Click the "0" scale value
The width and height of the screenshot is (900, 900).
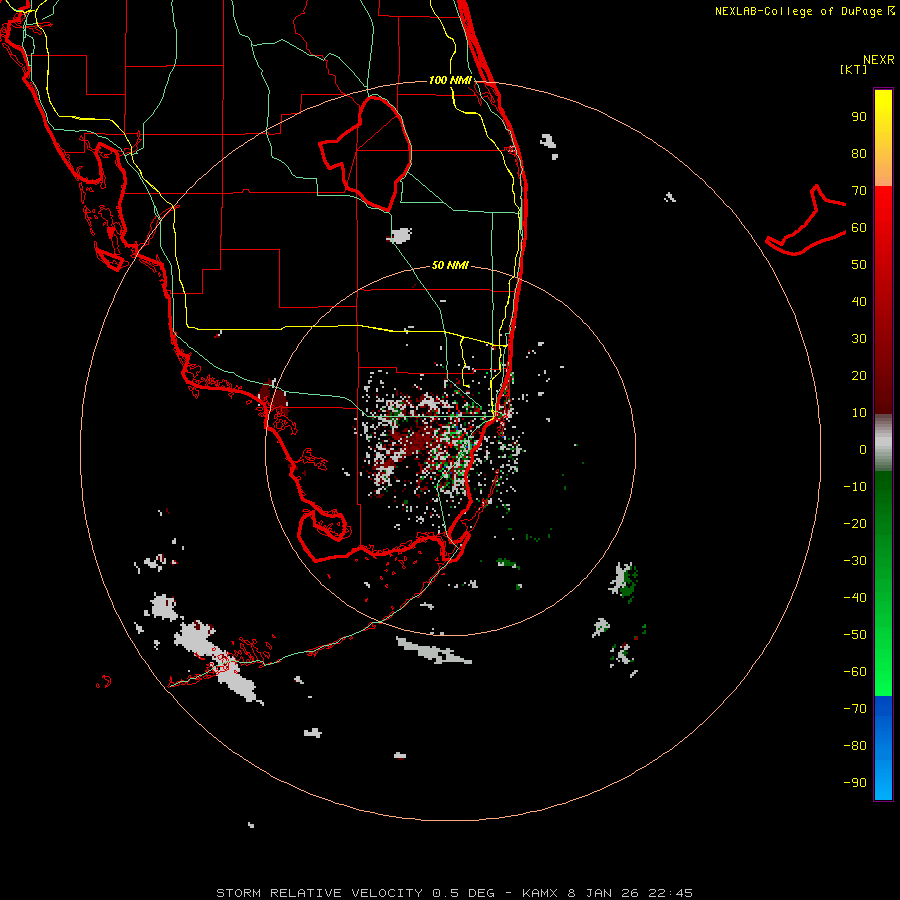click(863, 450)
